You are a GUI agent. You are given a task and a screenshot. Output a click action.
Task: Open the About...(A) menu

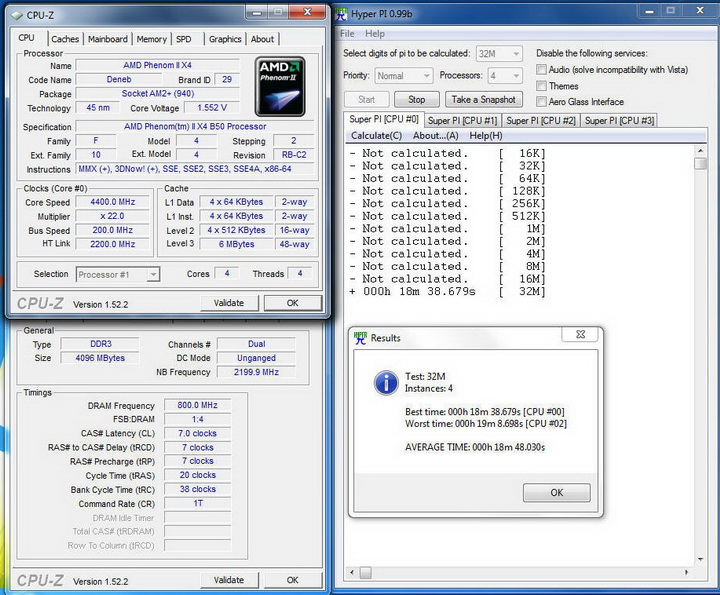click(x=436, y=136)
